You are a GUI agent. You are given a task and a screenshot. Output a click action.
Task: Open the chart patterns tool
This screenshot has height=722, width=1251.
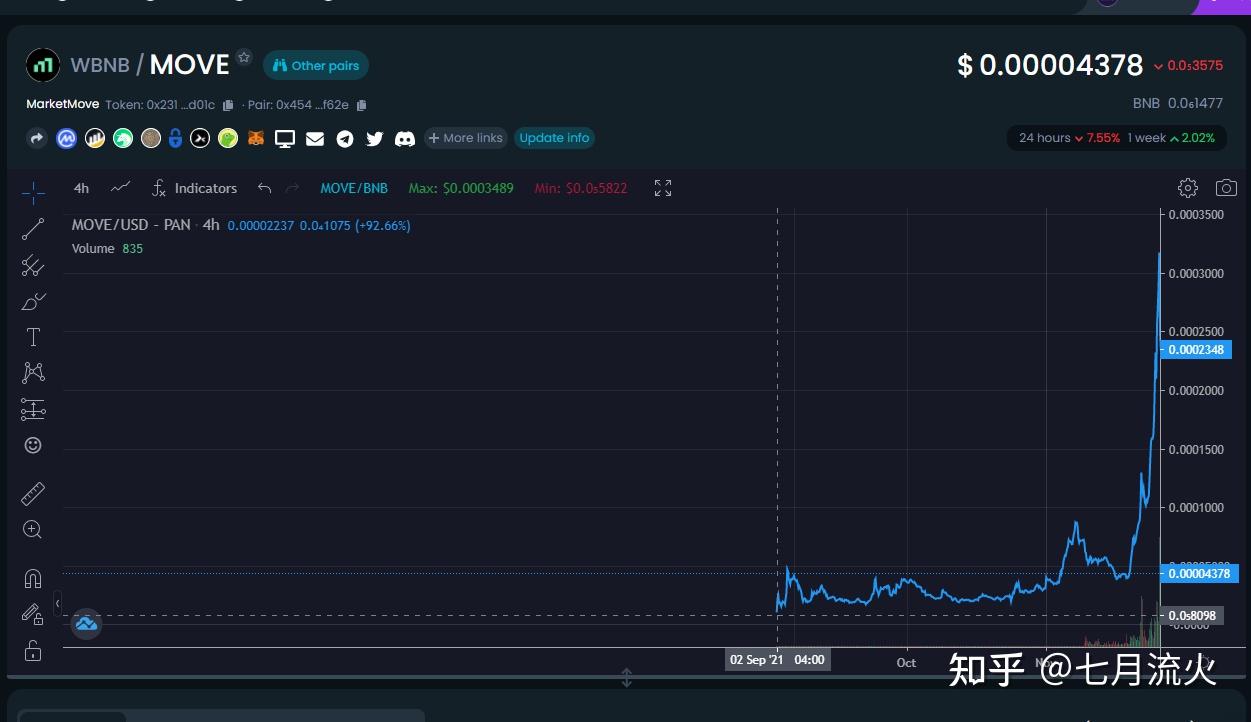tap(33, 373)
